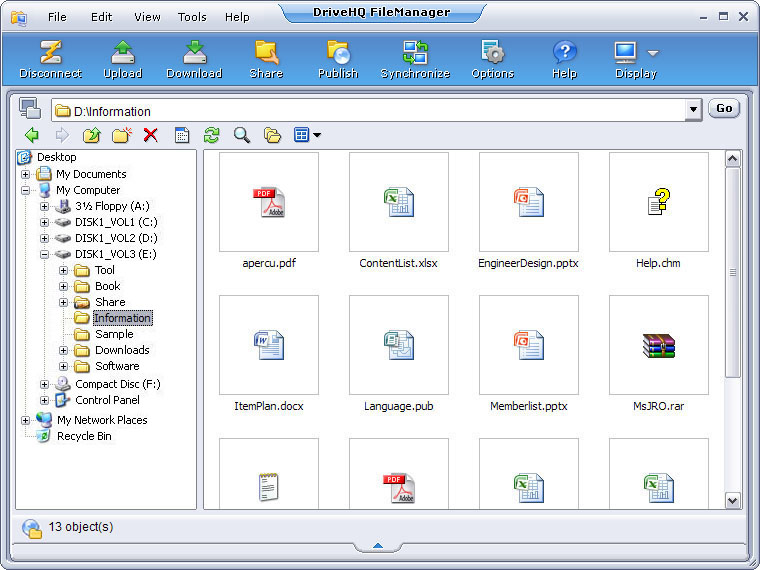Open the Display dropdown arrow
760x570 pixels.
tap(653, 53)
